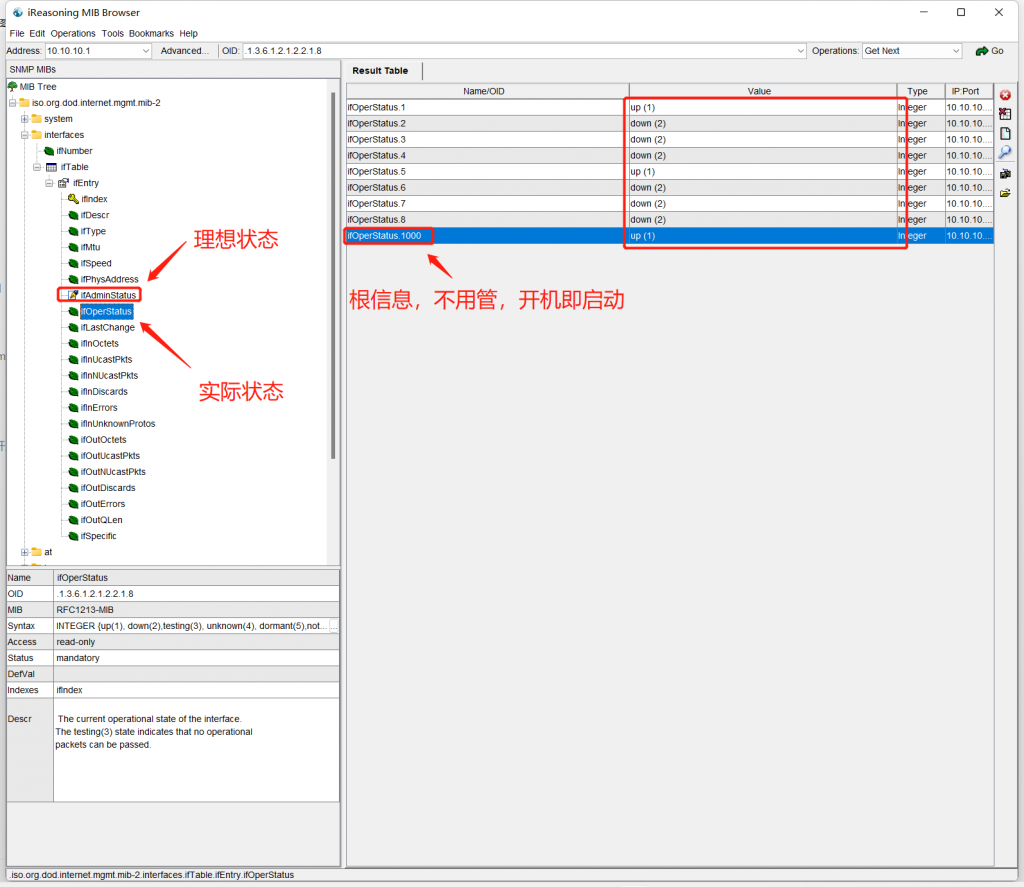Select ifSpeed in the MIB tree

tap(96, 263)
